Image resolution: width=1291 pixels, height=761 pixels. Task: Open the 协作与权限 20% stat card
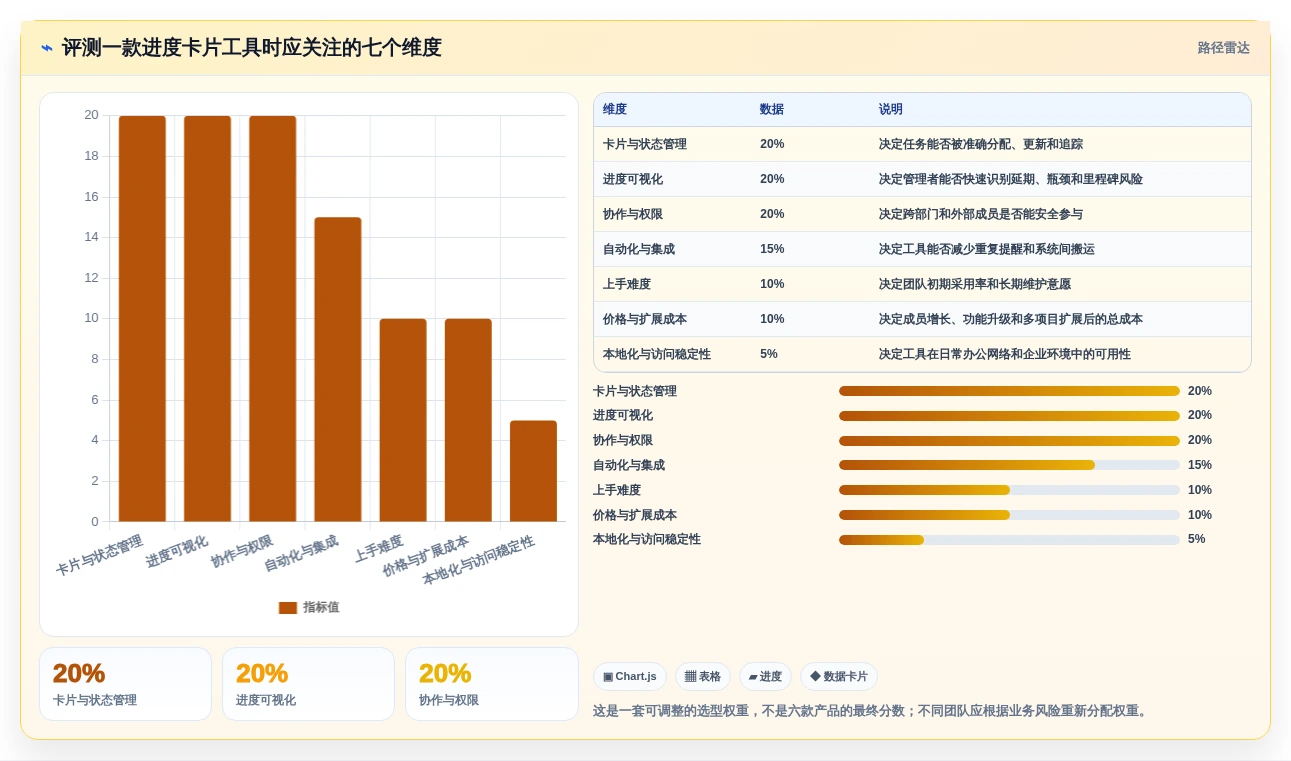(x=492, y=684)
